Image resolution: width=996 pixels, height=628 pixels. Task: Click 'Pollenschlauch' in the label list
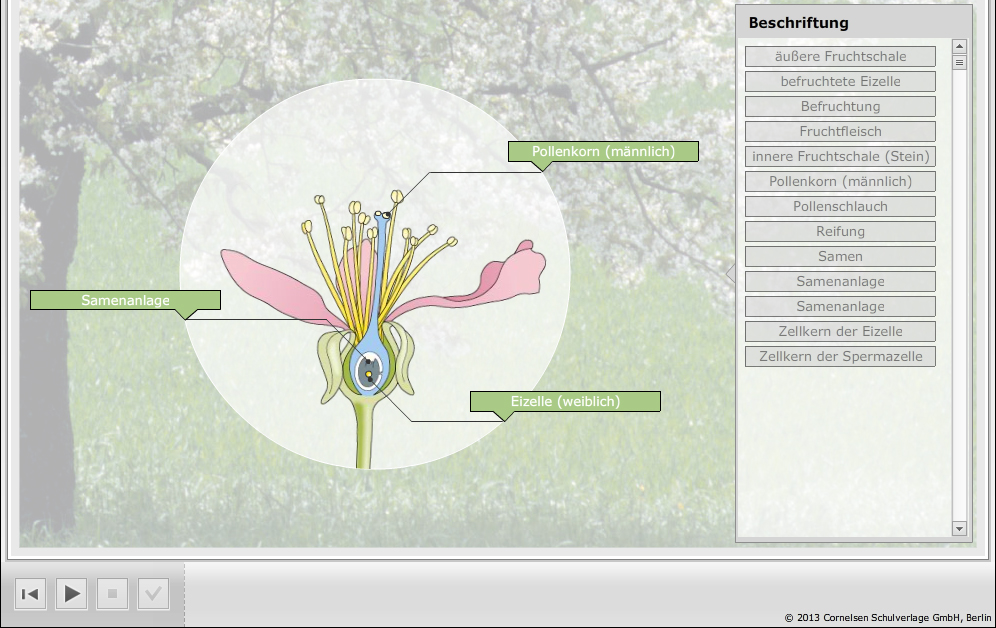click(x=840, y=206)
